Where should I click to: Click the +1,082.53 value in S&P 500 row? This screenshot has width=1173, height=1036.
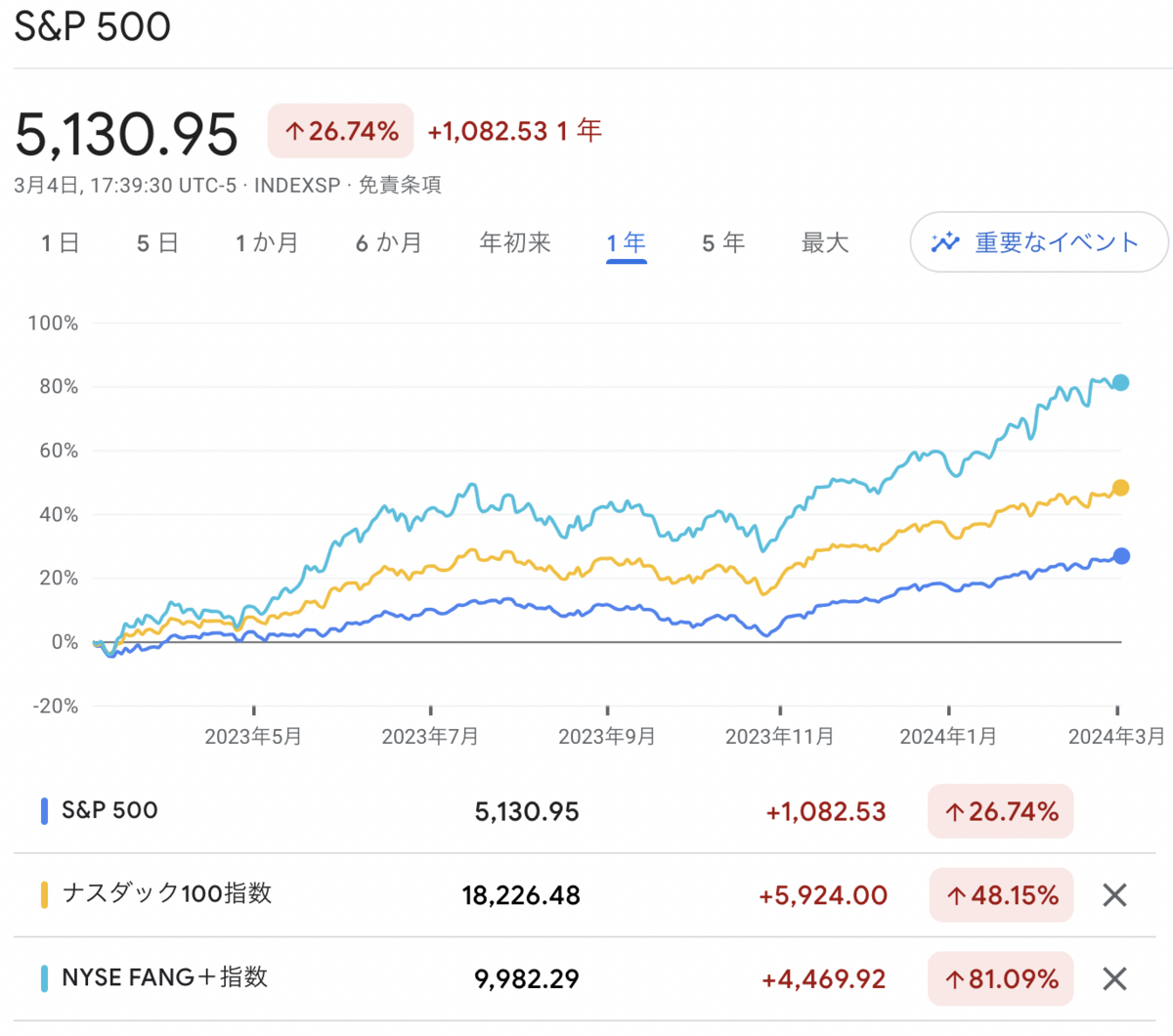click(x=826, y=811)
